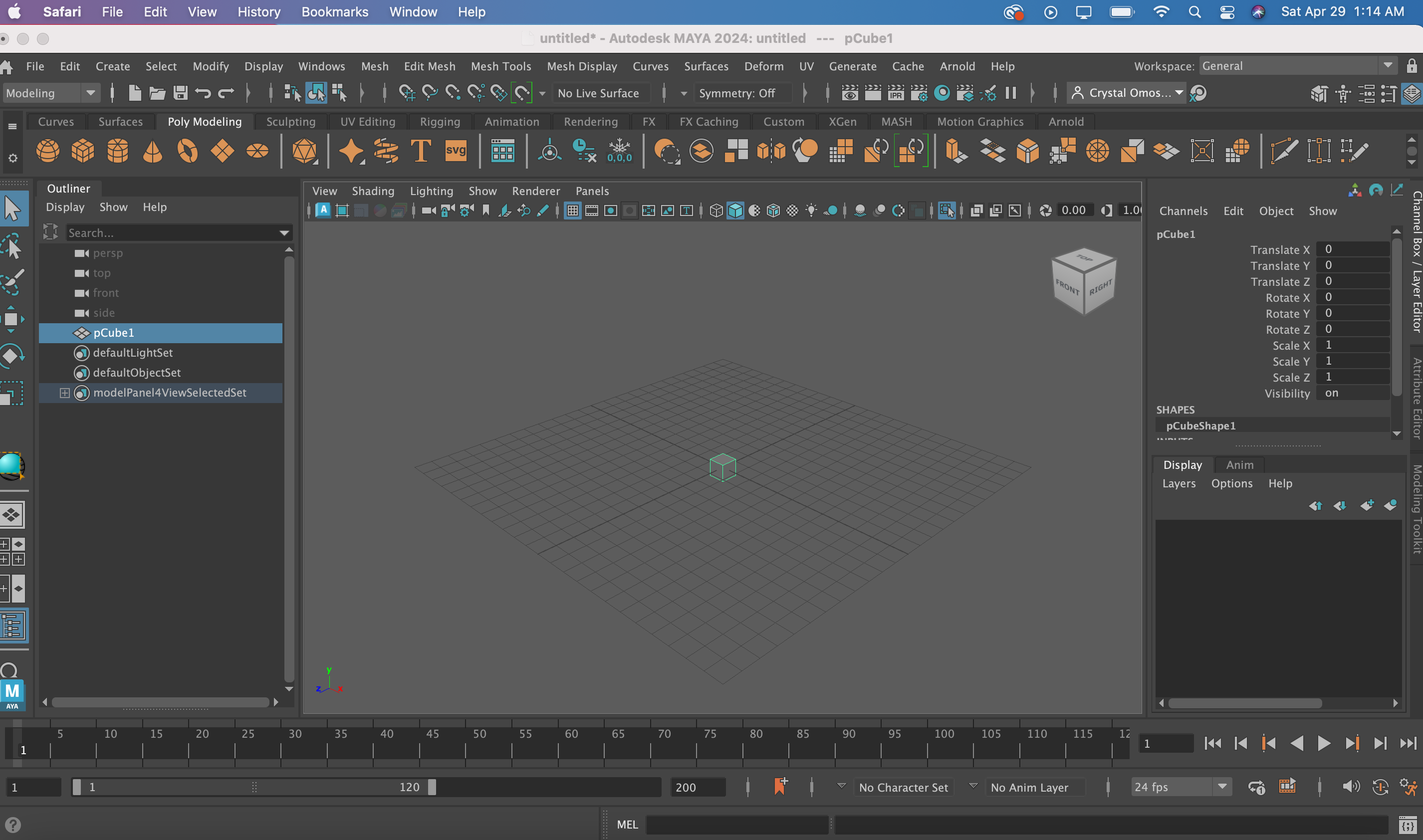Open the No Anim Layer dropdown arrow

pos(973,786)
